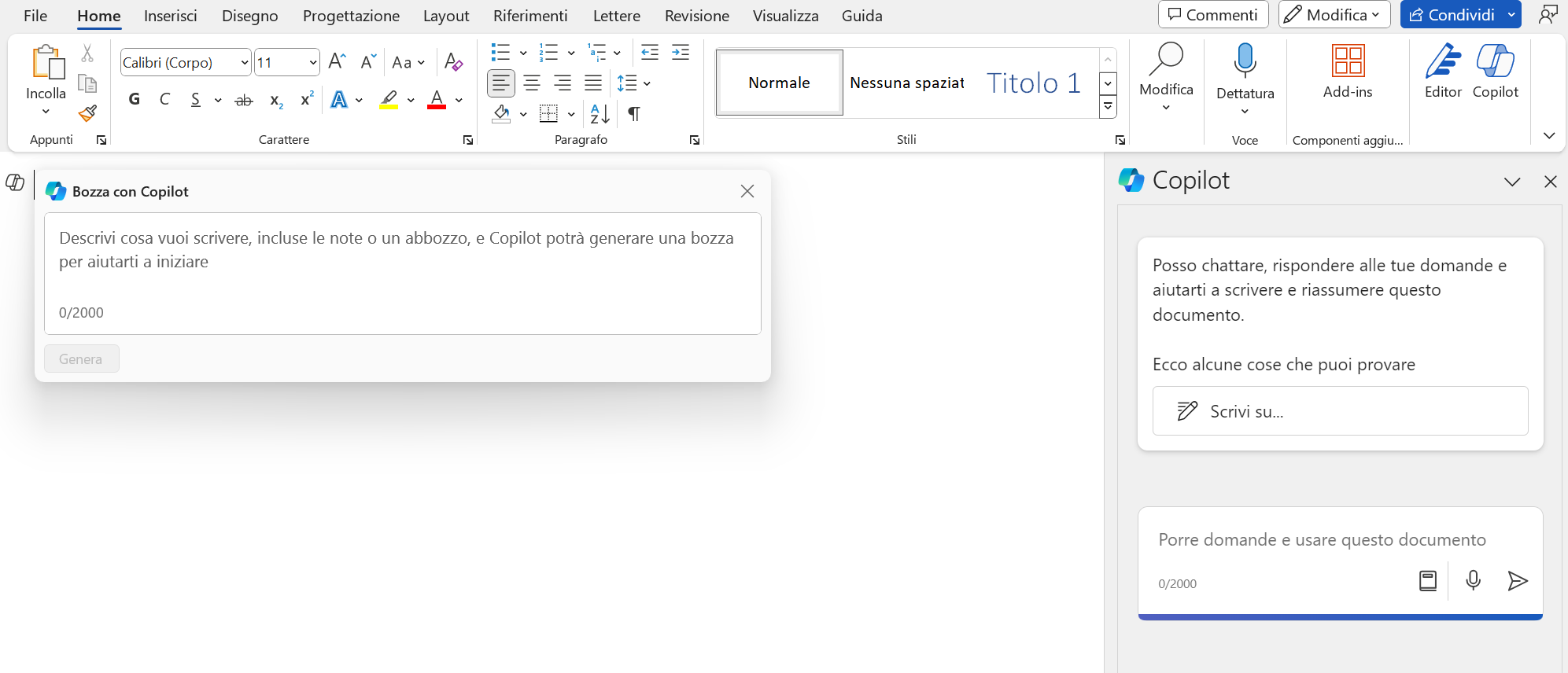Justify paragraph text
The width and height of the screenshot is (1568, 673).
[593, 83]
